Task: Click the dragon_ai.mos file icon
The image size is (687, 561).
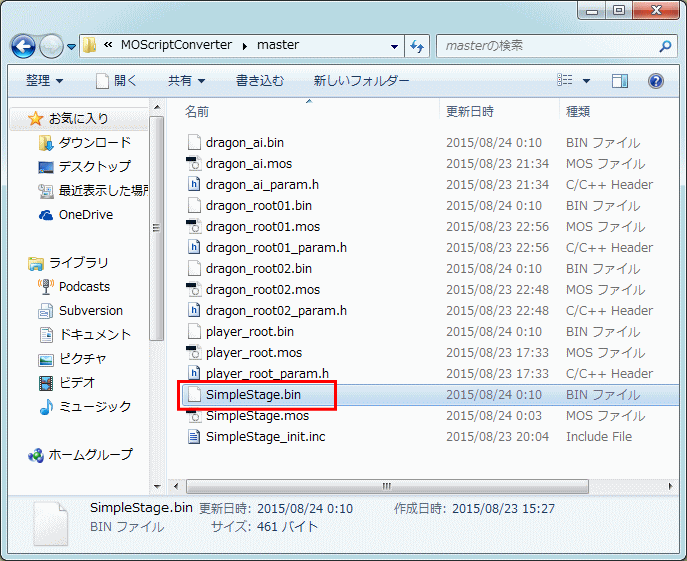Action: 194,163
